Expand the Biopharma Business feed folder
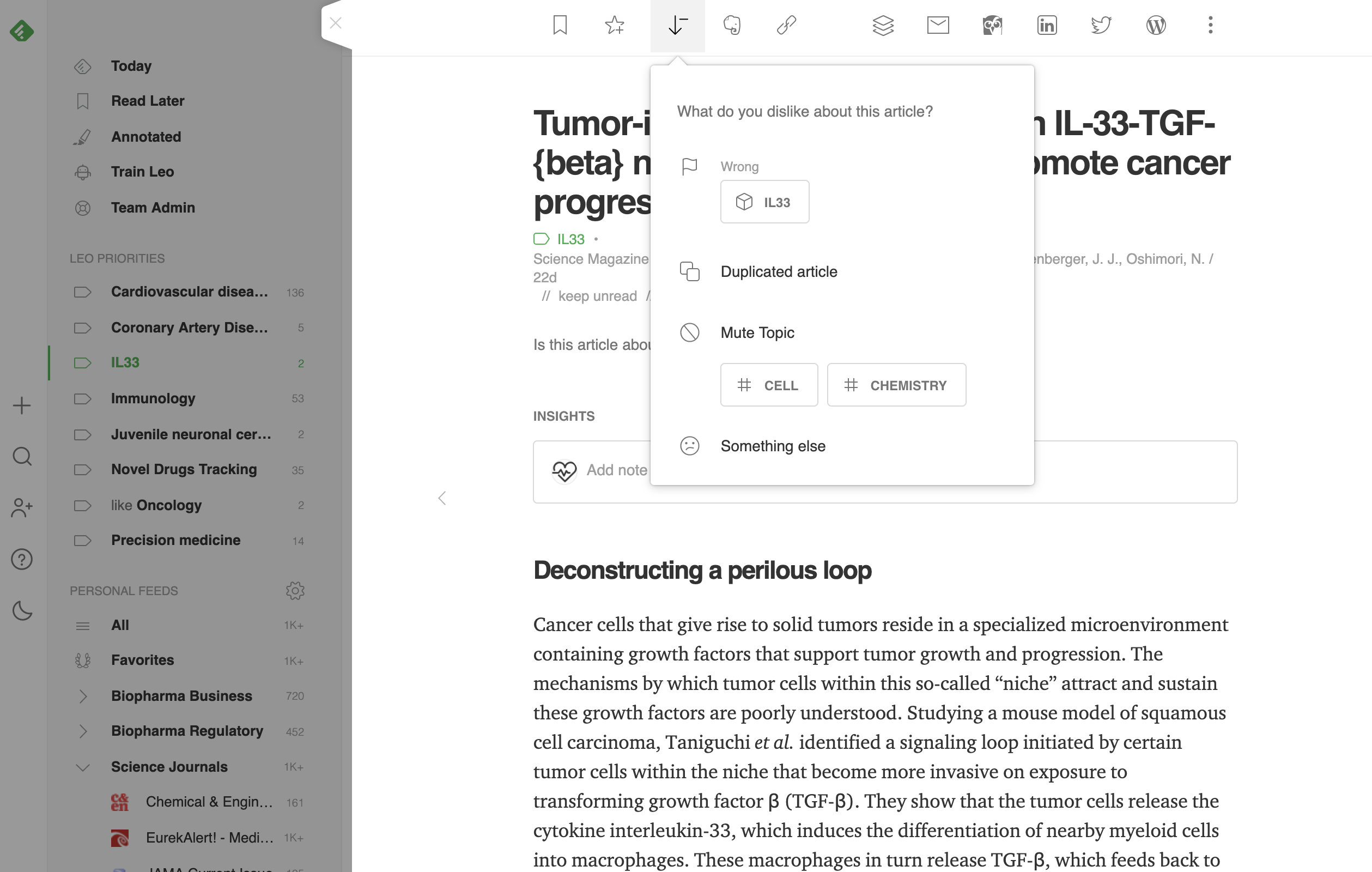Screen dimensions: 1372x872 [x=83, y=696]
